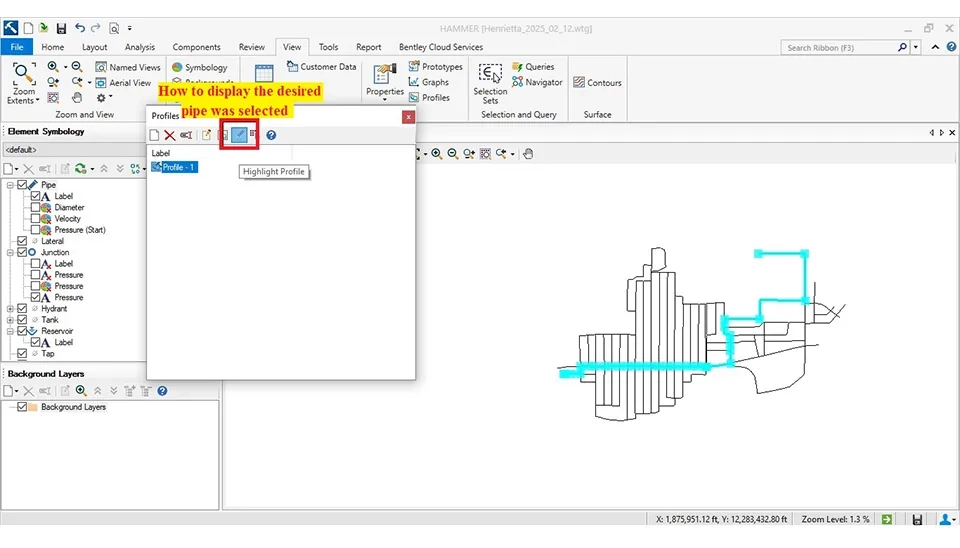Open the Properties panel button
960x548 pixels.
tap(384, 80)
